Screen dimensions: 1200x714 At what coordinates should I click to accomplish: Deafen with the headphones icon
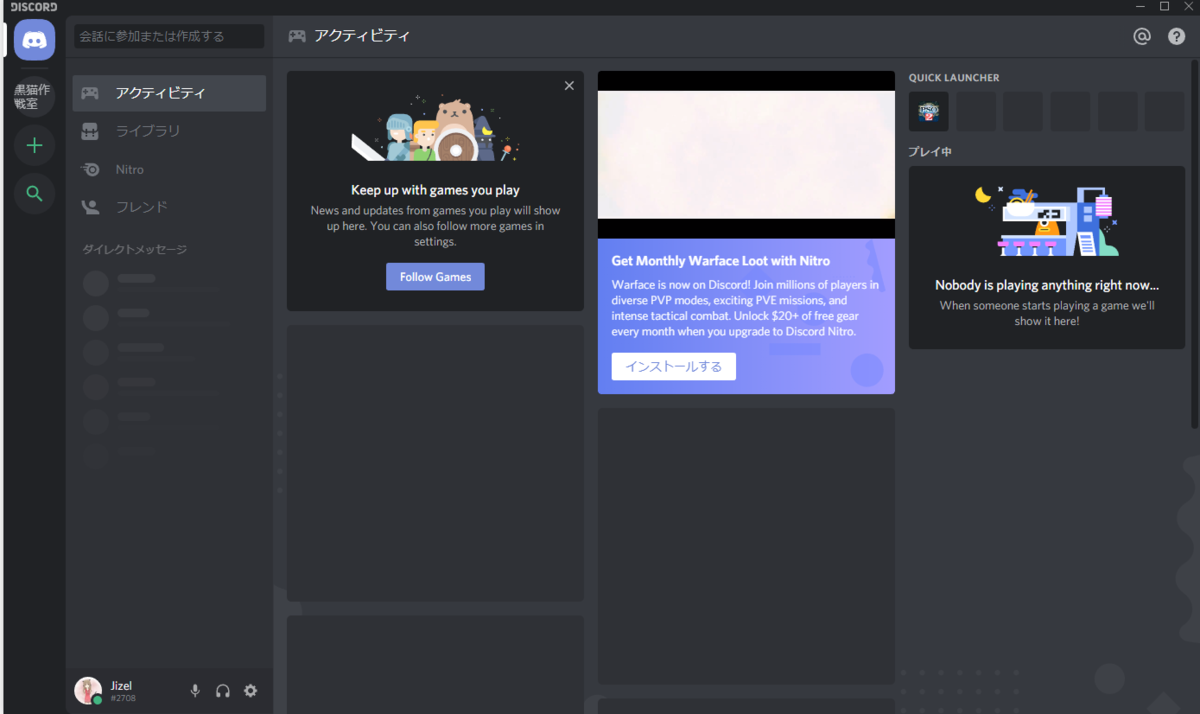223,691
